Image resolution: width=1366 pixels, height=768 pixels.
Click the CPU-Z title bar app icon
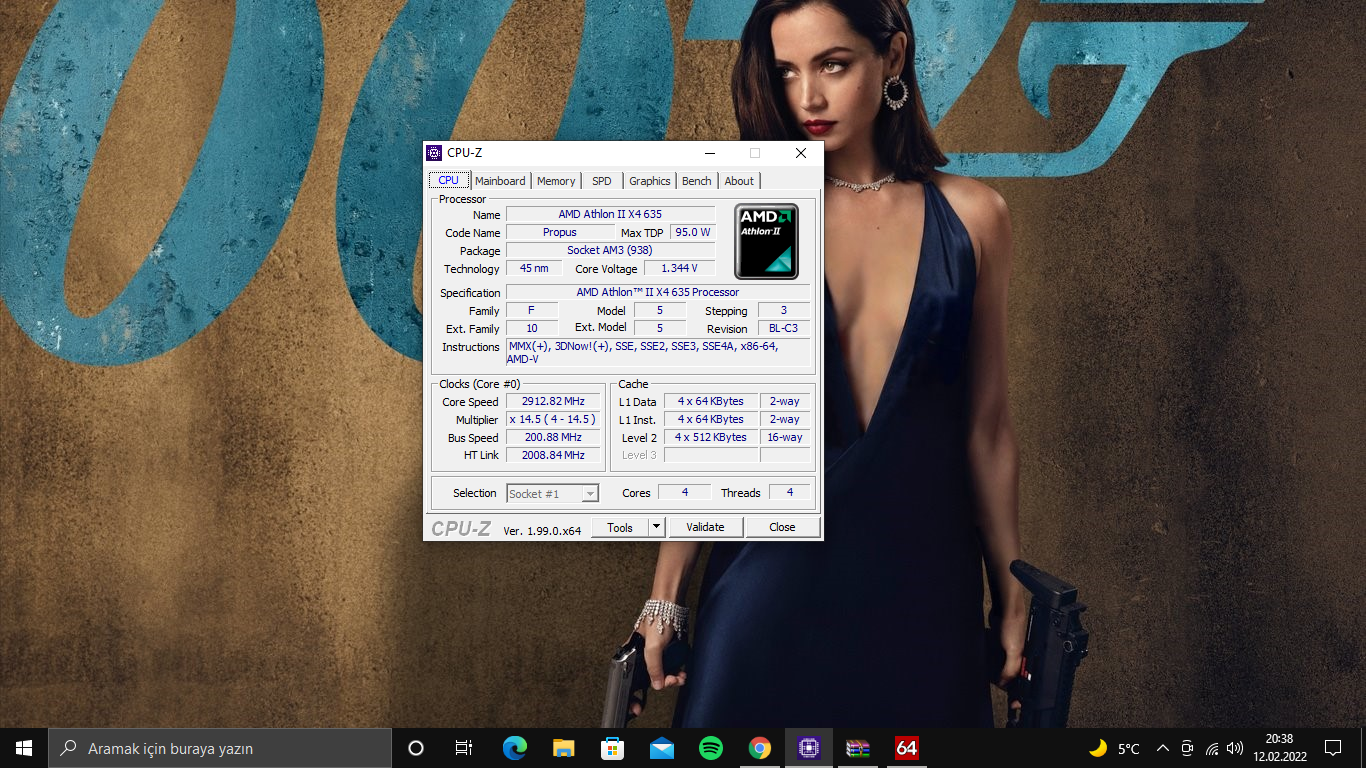click(x=434, y=153)
